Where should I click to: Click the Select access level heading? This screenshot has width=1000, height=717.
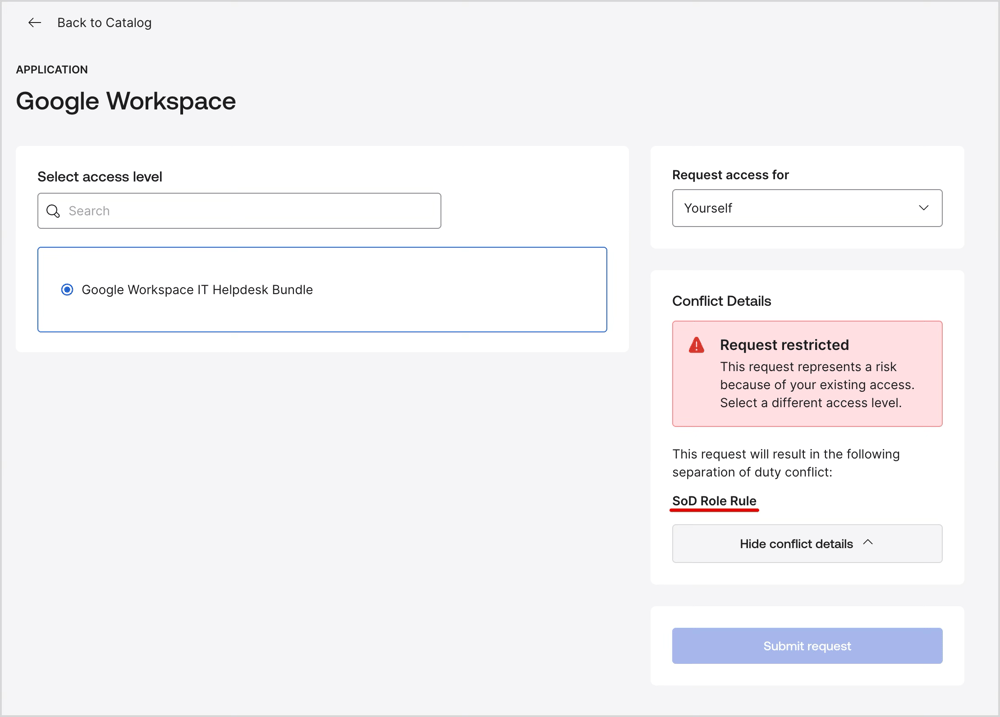[99, 177]
